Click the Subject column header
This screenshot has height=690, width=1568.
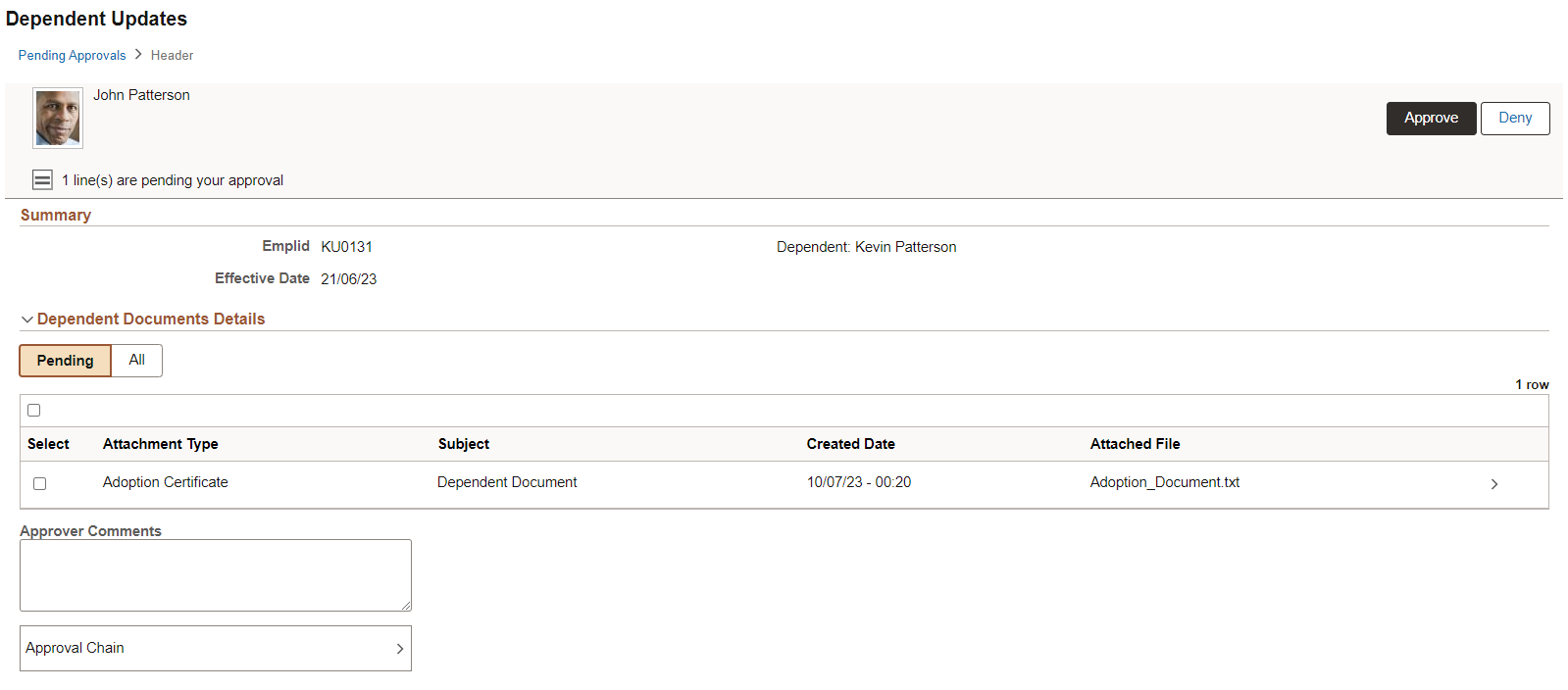pos(464,444)
